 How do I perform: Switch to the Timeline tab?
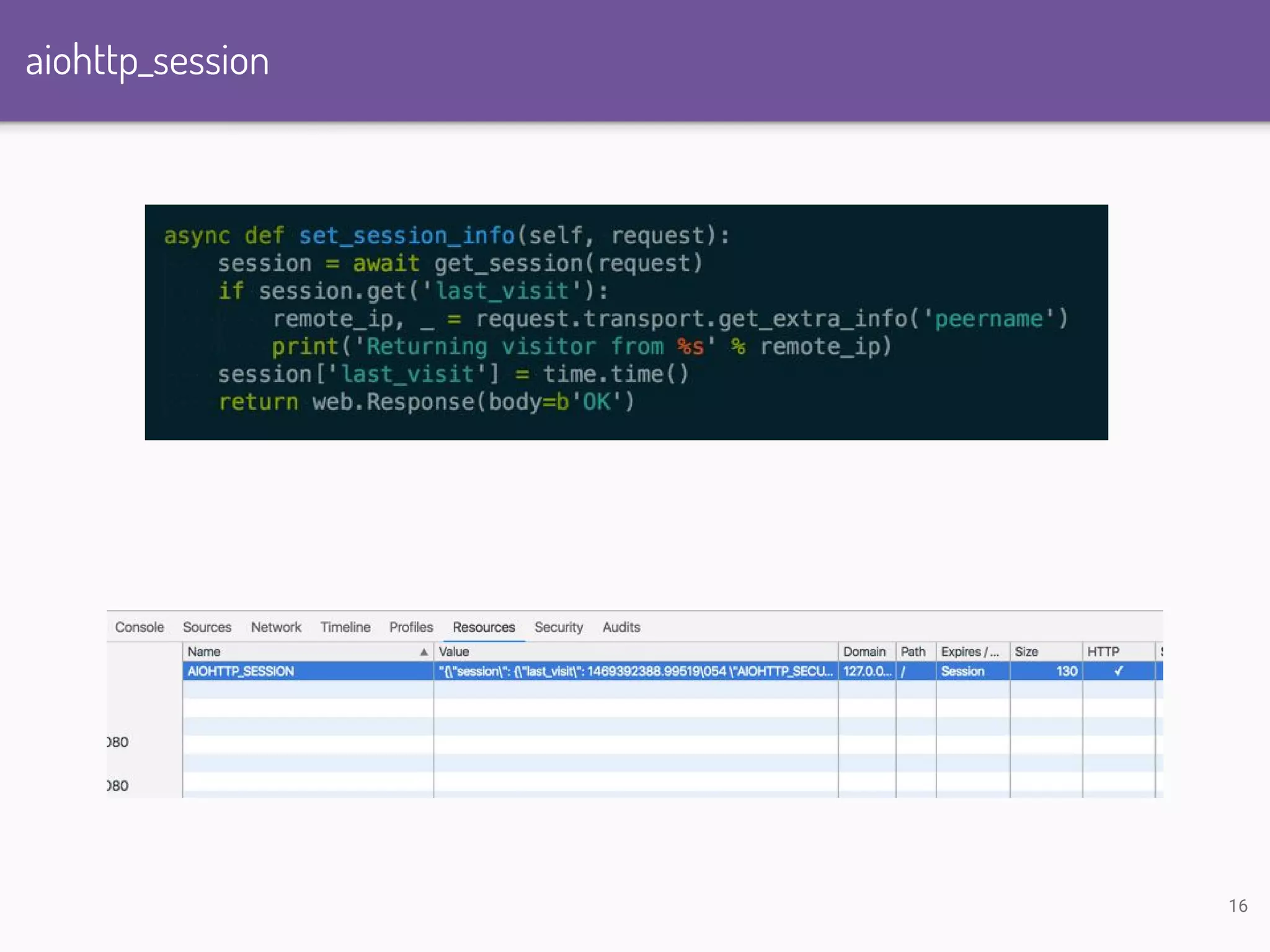[x=345, y=627]
